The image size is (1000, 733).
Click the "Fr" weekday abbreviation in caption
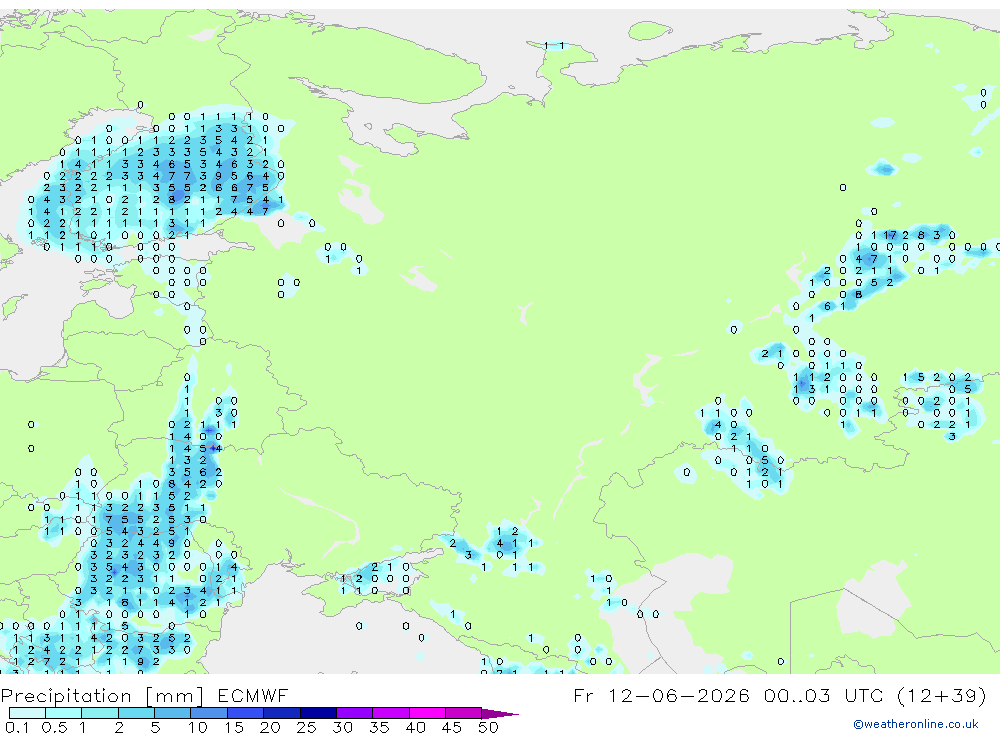click(583, 695)
